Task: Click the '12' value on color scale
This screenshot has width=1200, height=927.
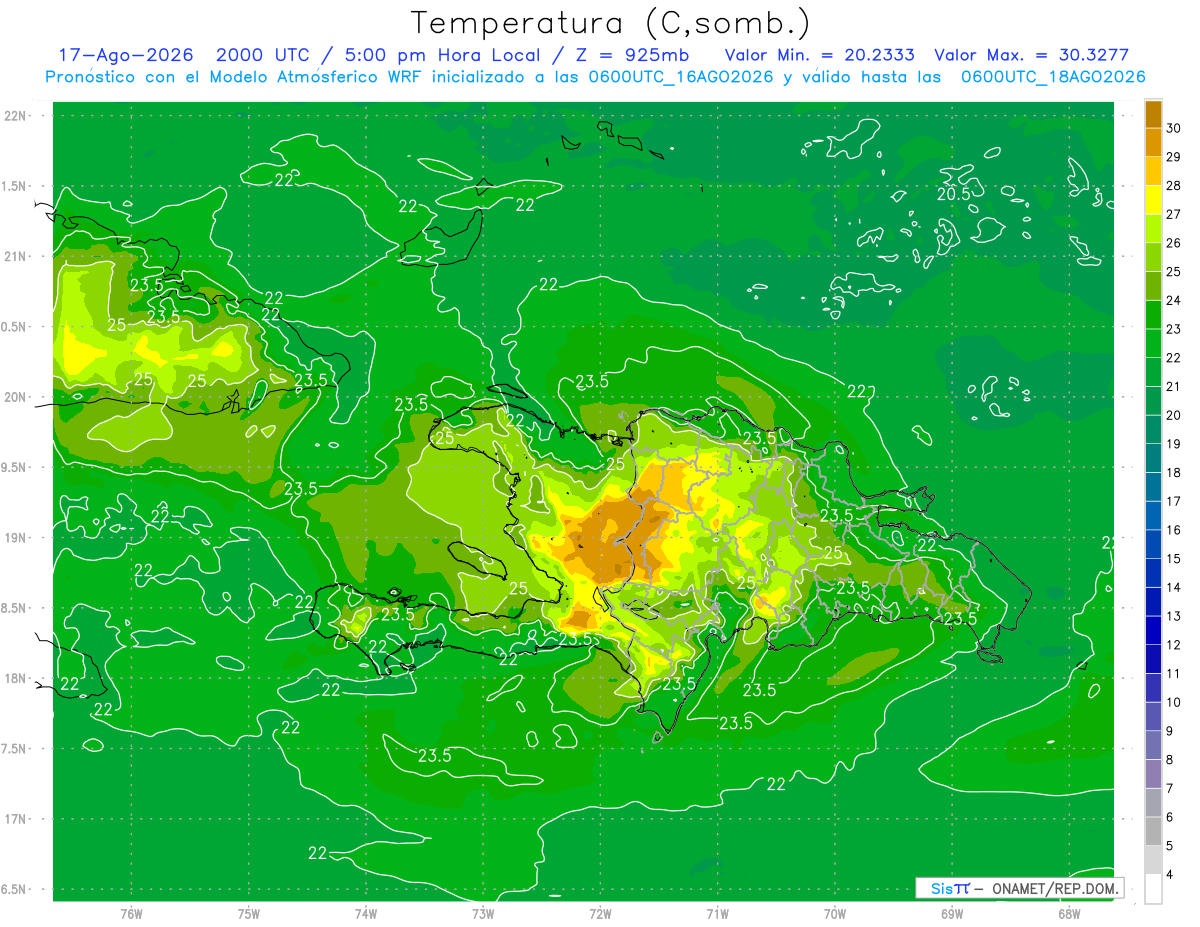Action: [1174, 645]
